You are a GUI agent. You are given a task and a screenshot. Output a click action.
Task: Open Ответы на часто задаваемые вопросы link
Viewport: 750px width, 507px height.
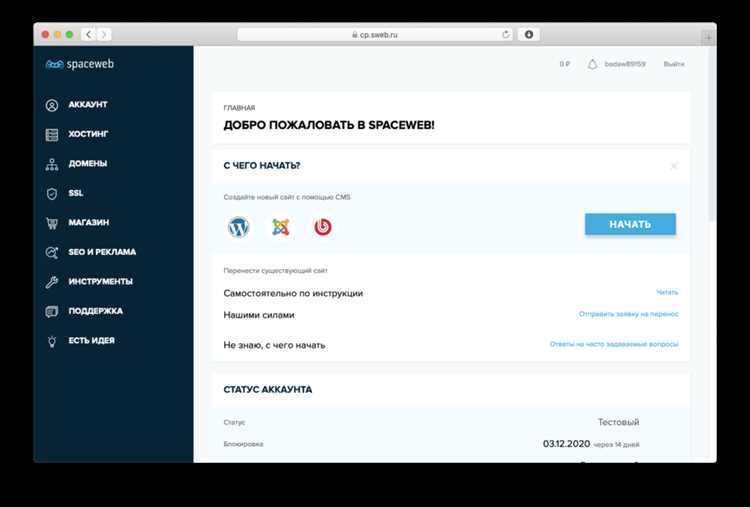point(614,344)
